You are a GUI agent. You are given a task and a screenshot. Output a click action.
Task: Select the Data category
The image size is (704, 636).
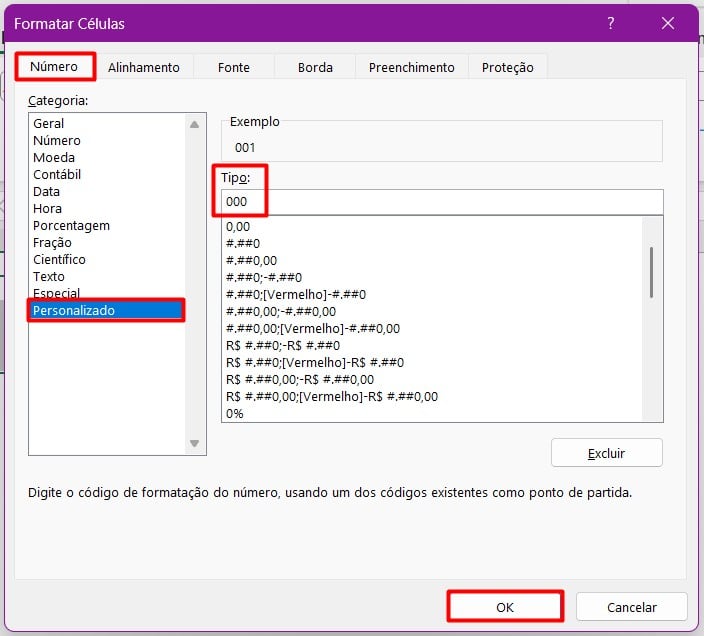[x=108, y=192]
